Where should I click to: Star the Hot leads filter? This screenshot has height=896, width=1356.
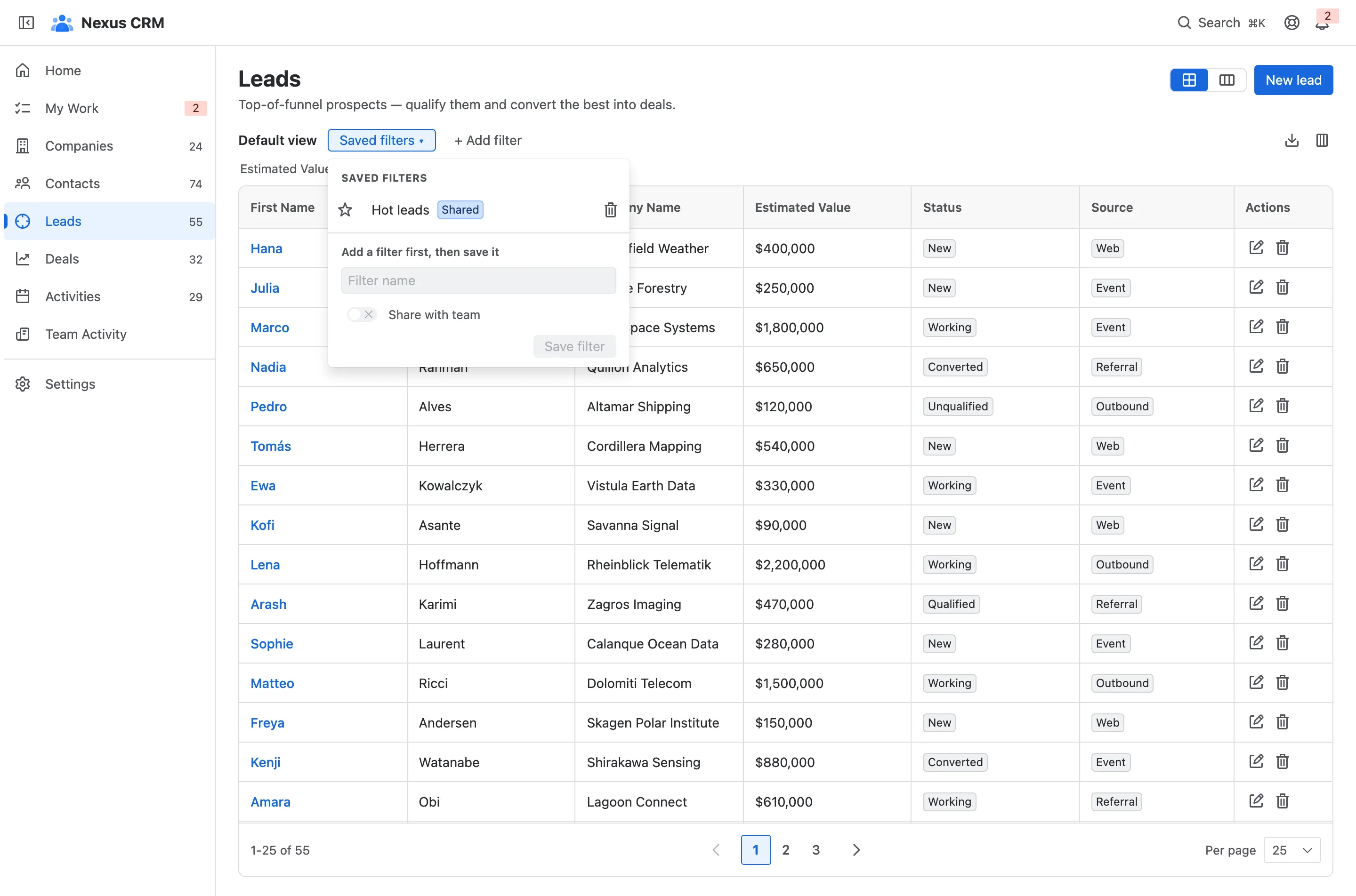click(x=345, y=210)
